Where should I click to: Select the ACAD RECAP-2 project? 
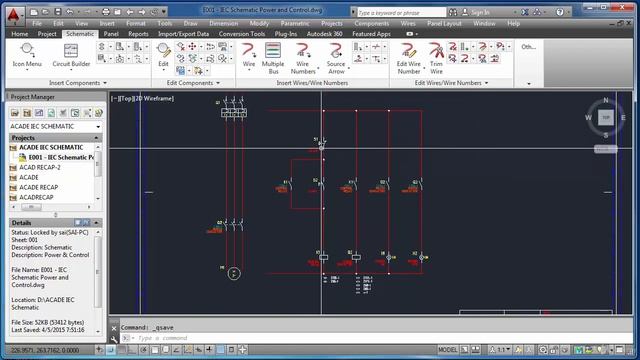40,167
